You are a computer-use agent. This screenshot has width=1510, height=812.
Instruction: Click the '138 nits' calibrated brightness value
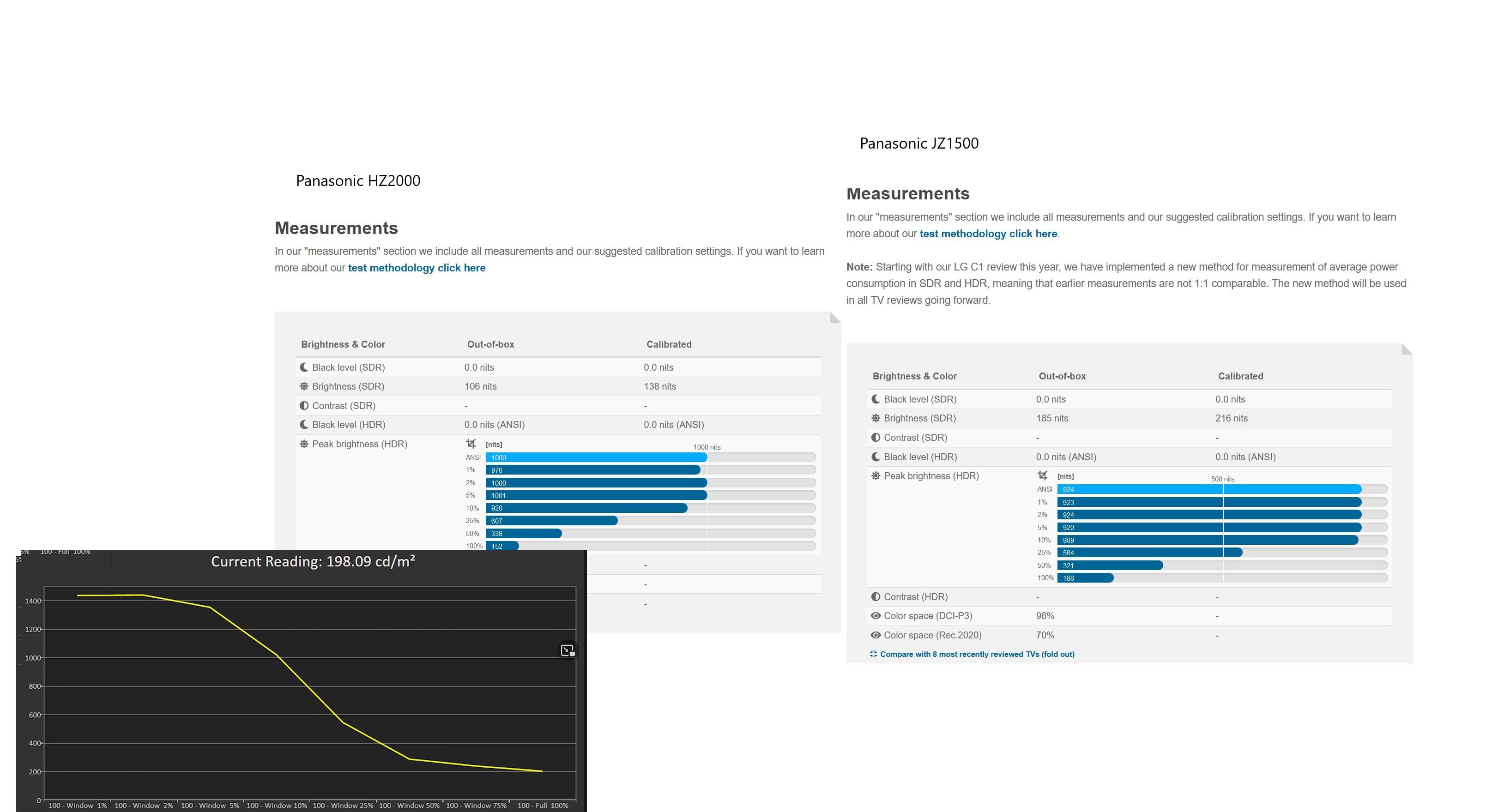click(x=660, y=386)
